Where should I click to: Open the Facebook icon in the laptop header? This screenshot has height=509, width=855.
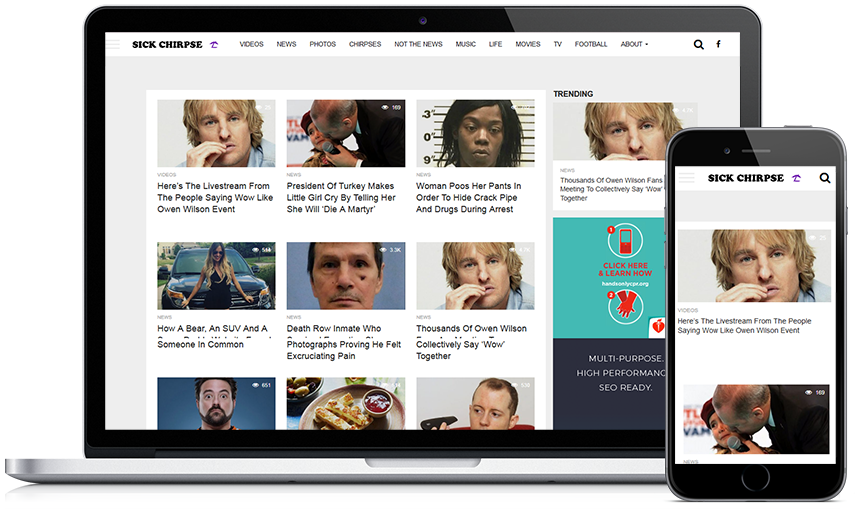click(x=718, y=44)
